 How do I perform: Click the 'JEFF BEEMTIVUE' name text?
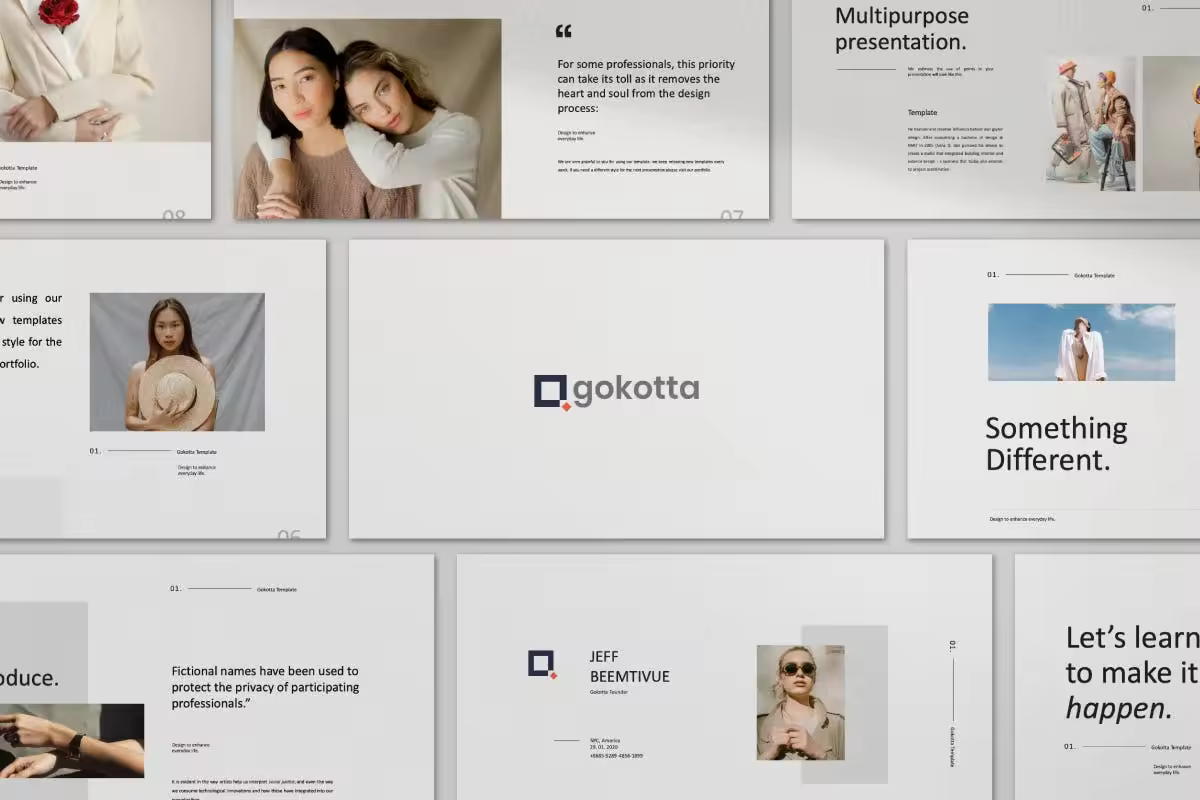(630, 667)
